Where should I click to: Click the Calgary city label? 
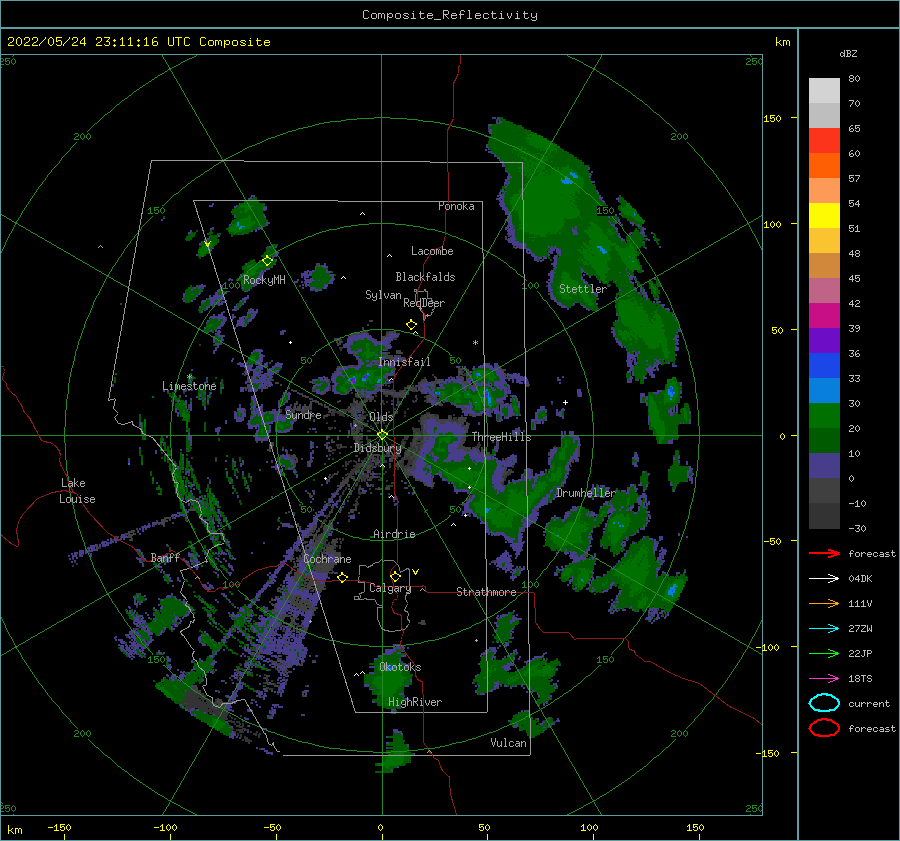click(390, 588)
